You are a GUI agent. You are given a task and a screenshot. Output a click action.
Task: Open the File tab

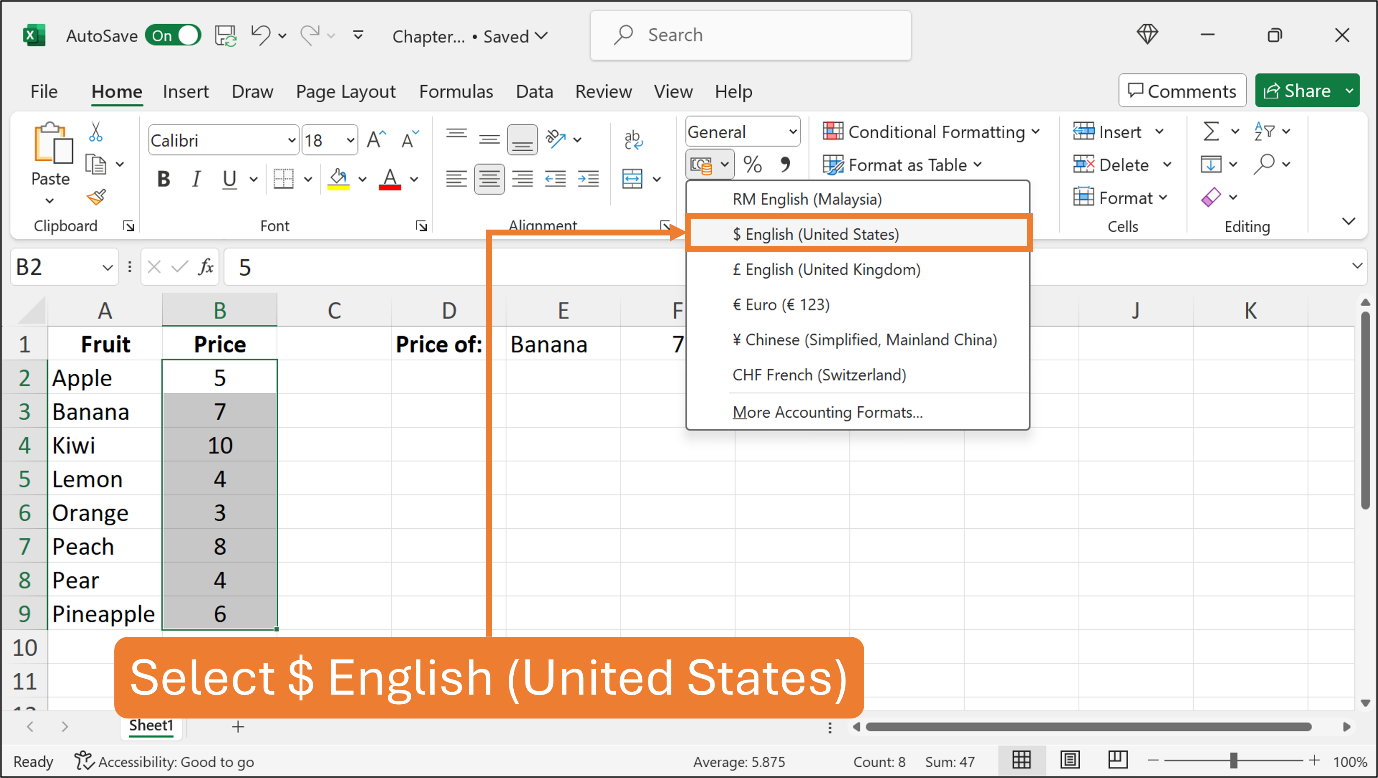coord(44,91)
